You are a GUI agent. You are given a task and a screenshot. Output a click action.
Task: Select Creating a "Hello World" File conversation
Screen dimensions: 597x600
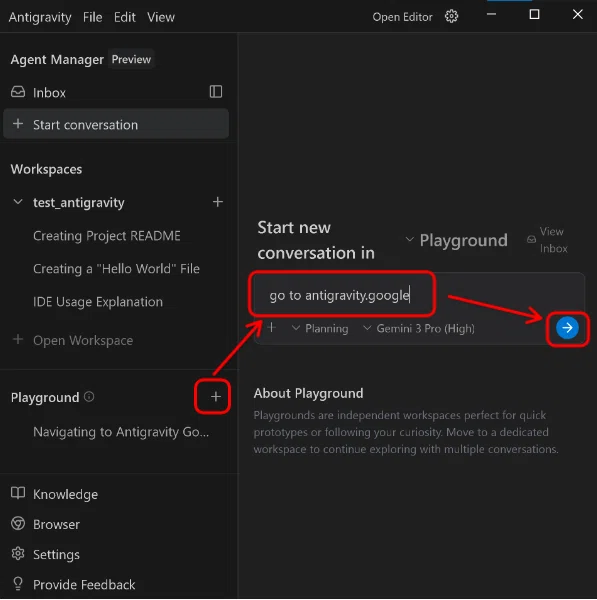(116, 269)
